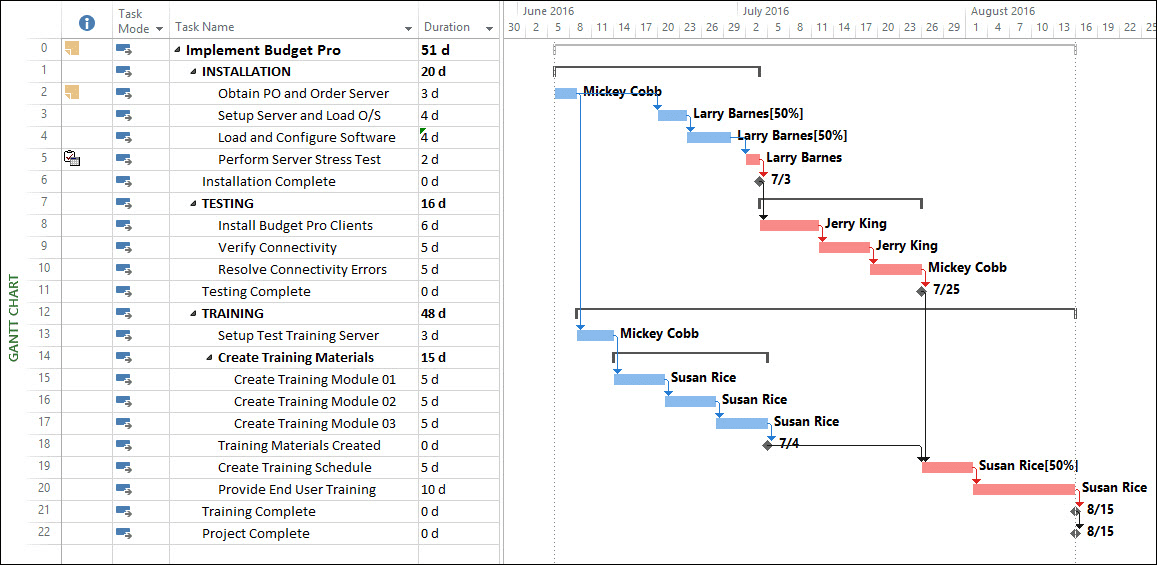Select the Install Budget Pro Clients red bar
The width and height of the screenshot is (1157, 565).
pos(790,225)
